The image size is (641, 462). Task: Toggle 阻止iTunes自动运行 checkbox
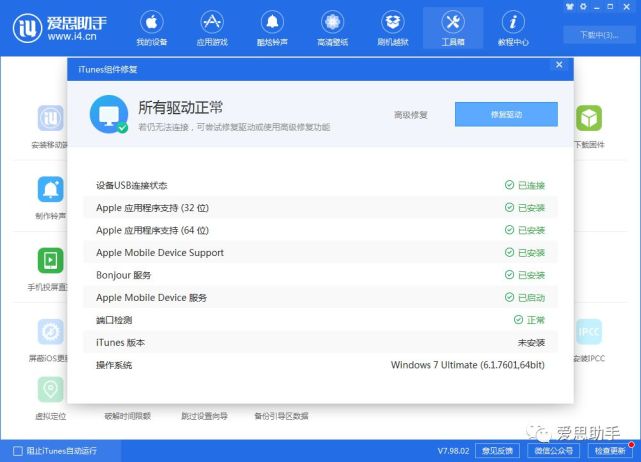pos(18,451)
